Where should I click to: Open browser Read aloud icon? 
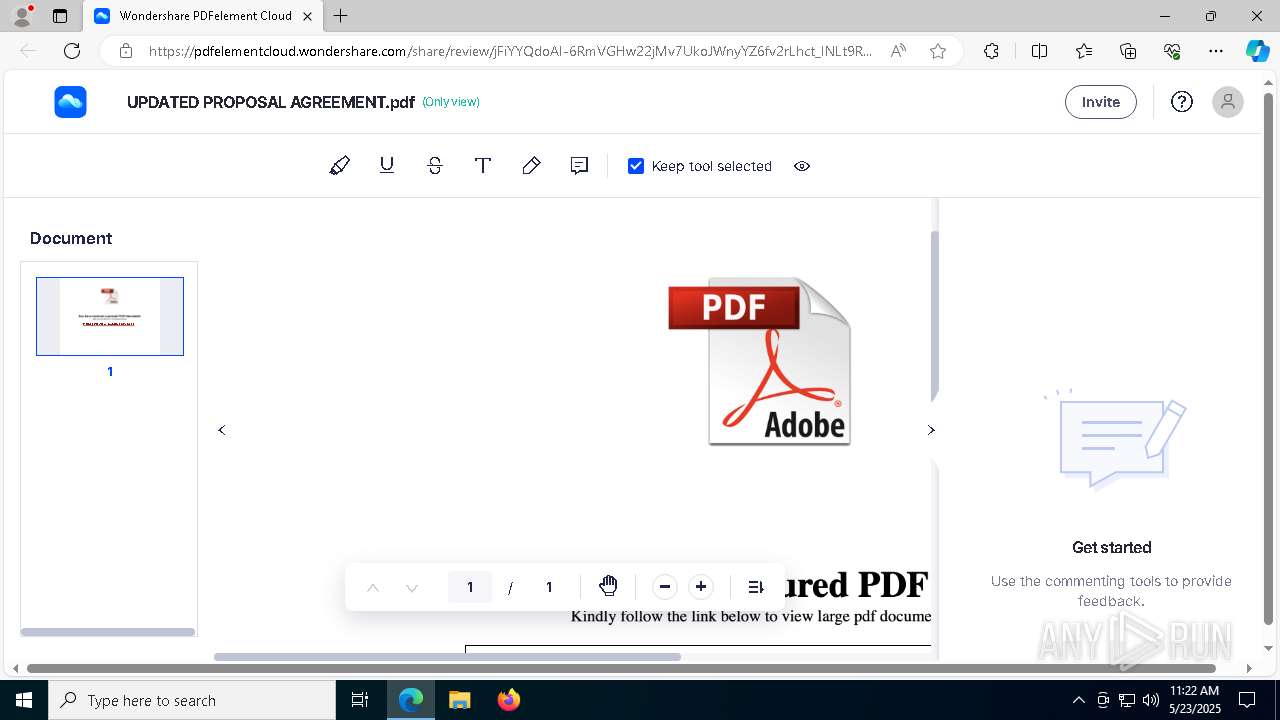coord(898,51)
